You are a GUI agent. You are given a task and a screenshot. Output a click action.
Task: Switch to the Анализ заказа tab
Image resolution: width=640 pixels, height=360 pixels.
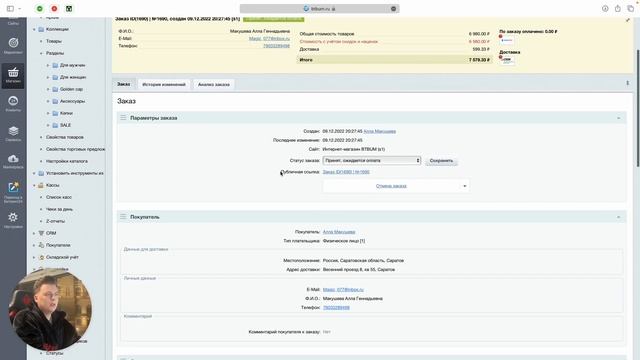pyautogui.click(x=214, y=84)
